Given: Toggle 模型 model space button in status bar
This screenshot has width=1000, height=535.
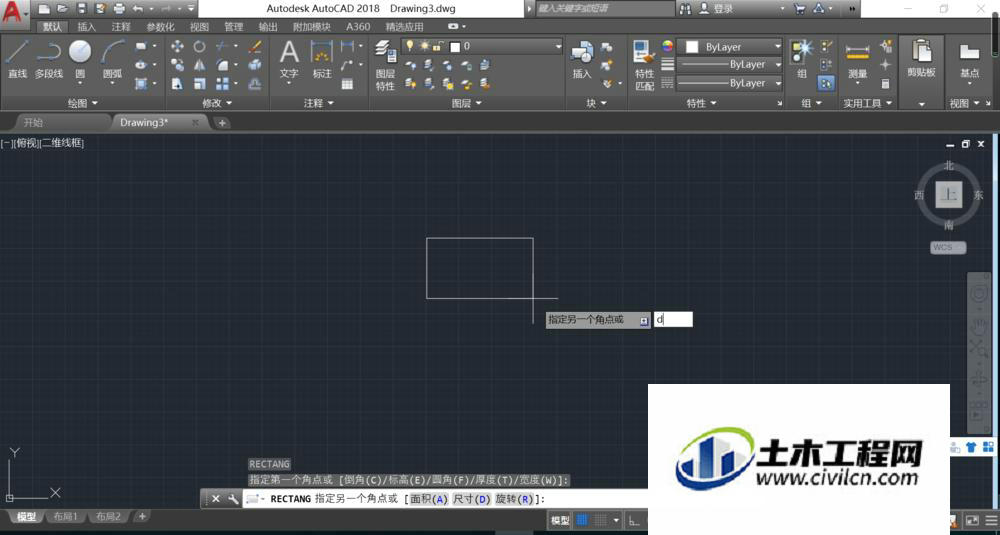Looking at the screenshot, I should pyautogui.click(x=560, y=520).
